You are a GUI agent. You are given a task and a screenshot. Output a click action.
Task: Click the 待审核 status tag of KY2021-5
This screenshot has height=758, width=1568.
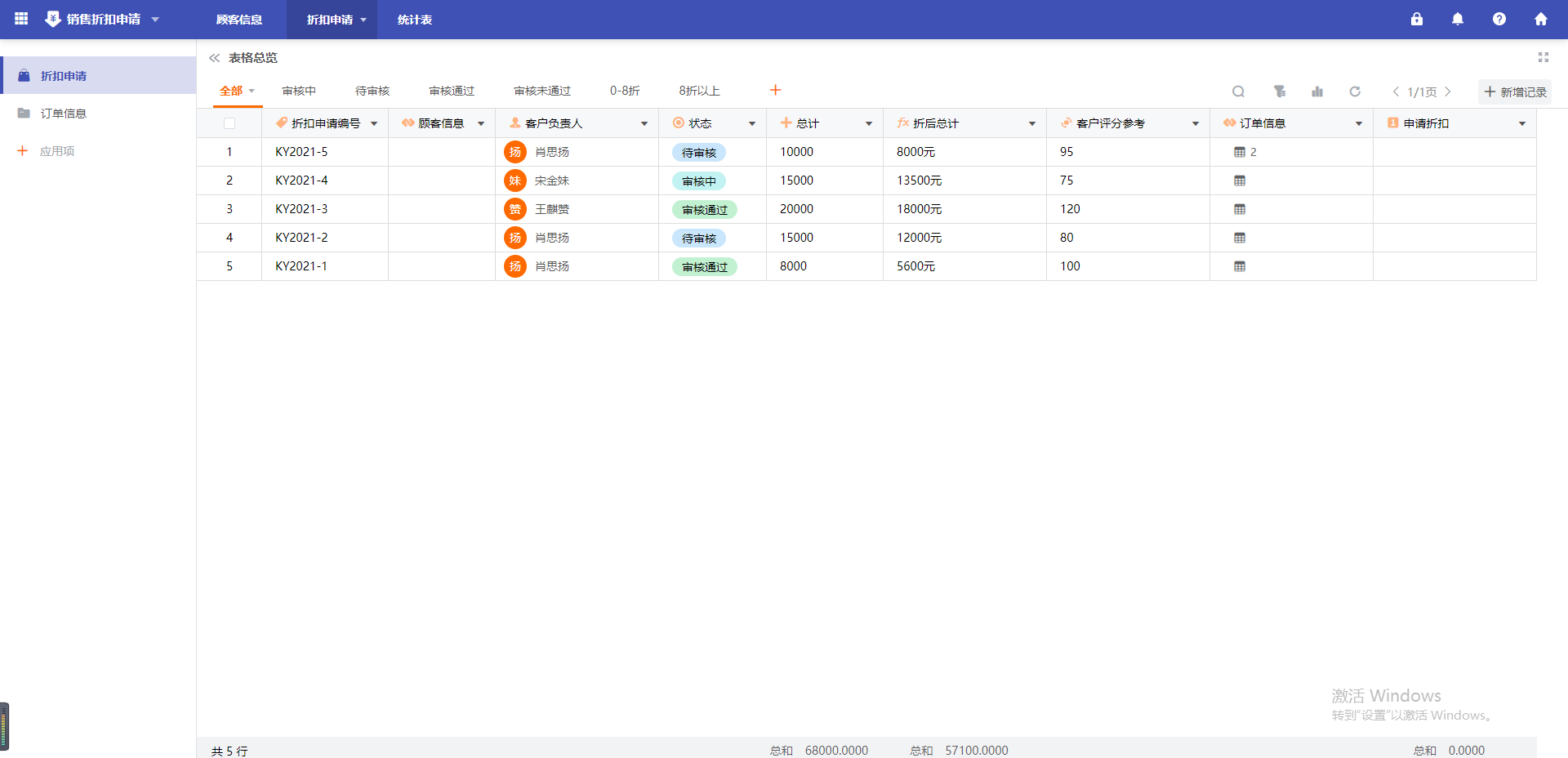point(699,153)
